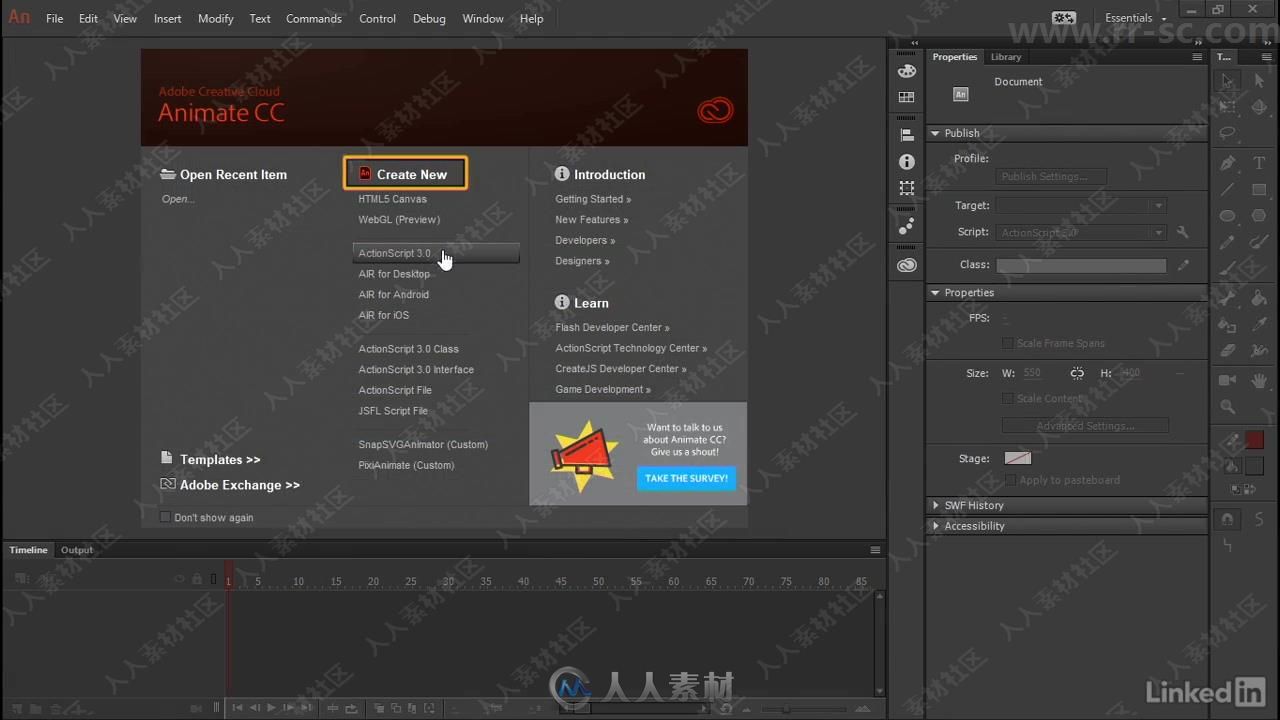Click the TAKE THE SURVEY! button

pos(686,478)
